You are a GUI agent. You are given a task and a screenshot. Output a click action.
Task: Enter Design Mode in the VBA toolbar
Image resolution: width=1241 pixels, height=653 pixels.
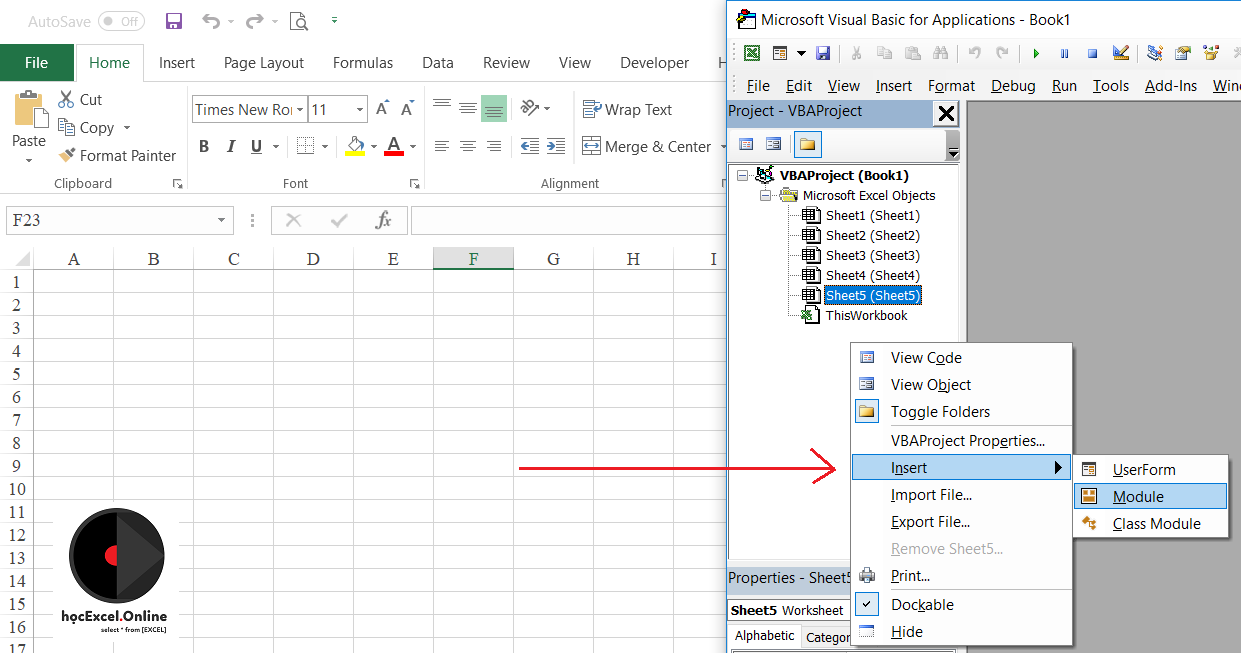(1121, 53)
